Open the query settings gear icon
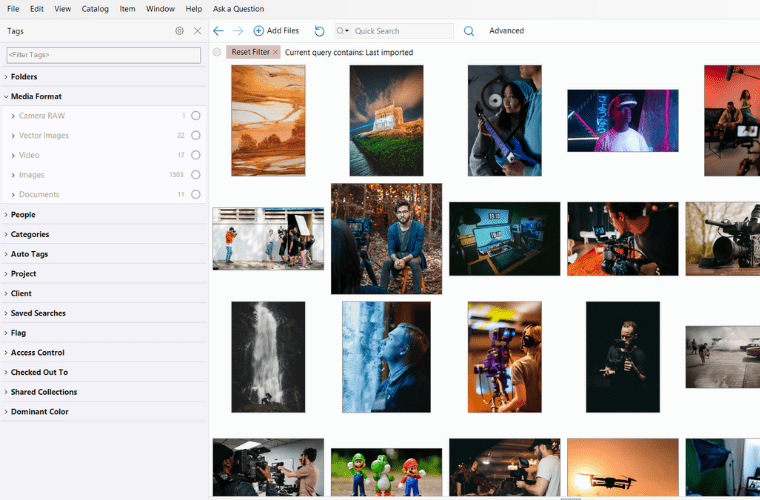Screen dimensions: 760x500 point(217,52)
